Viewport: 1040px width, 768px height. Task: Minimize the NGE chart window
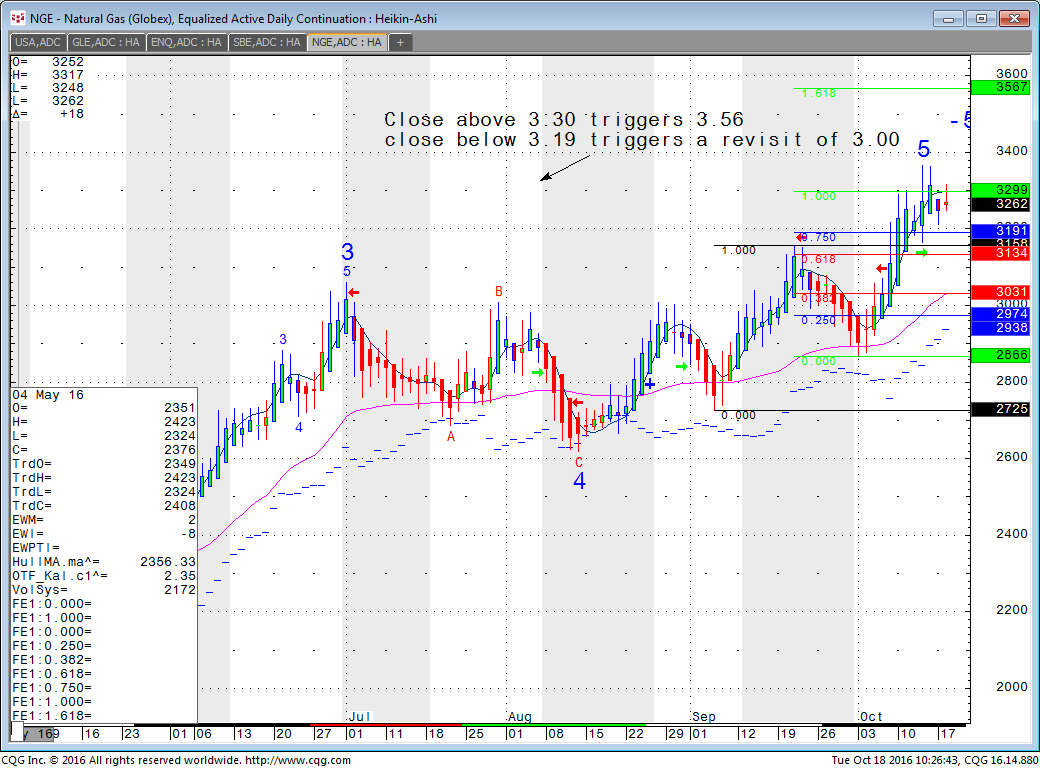click(948, 19)
